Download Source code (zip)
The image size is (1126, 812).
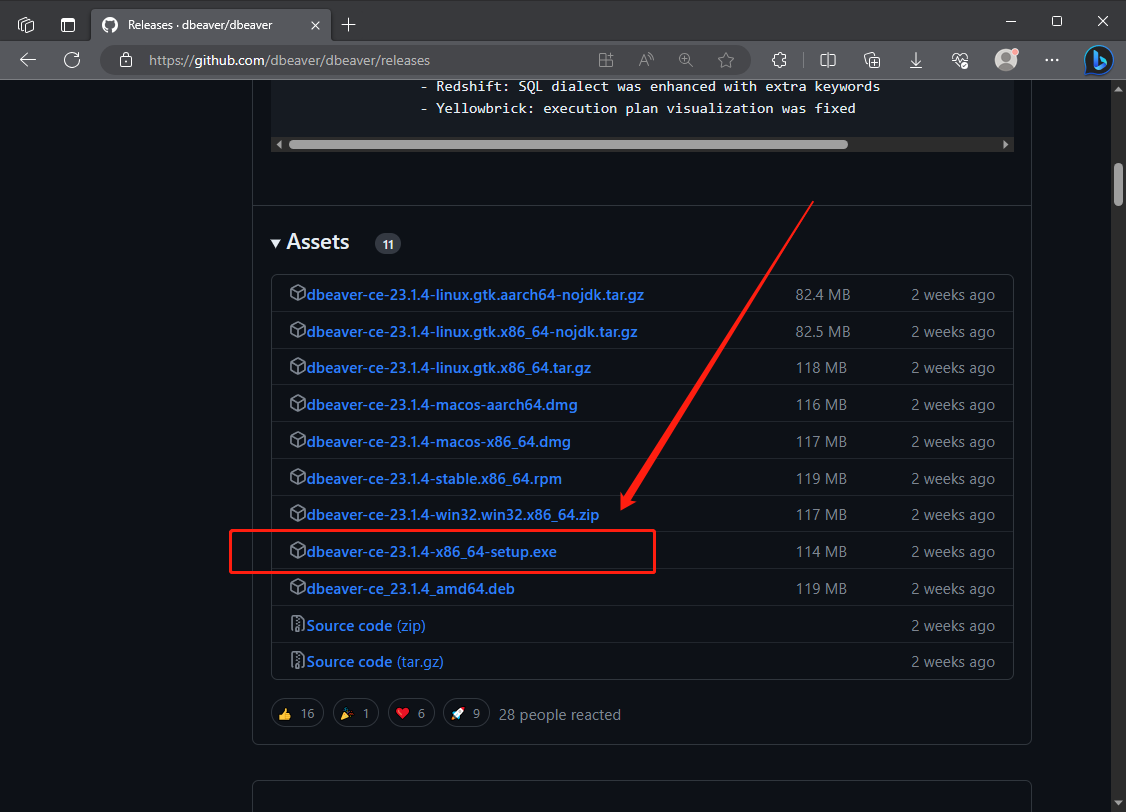tap(366, 625)
